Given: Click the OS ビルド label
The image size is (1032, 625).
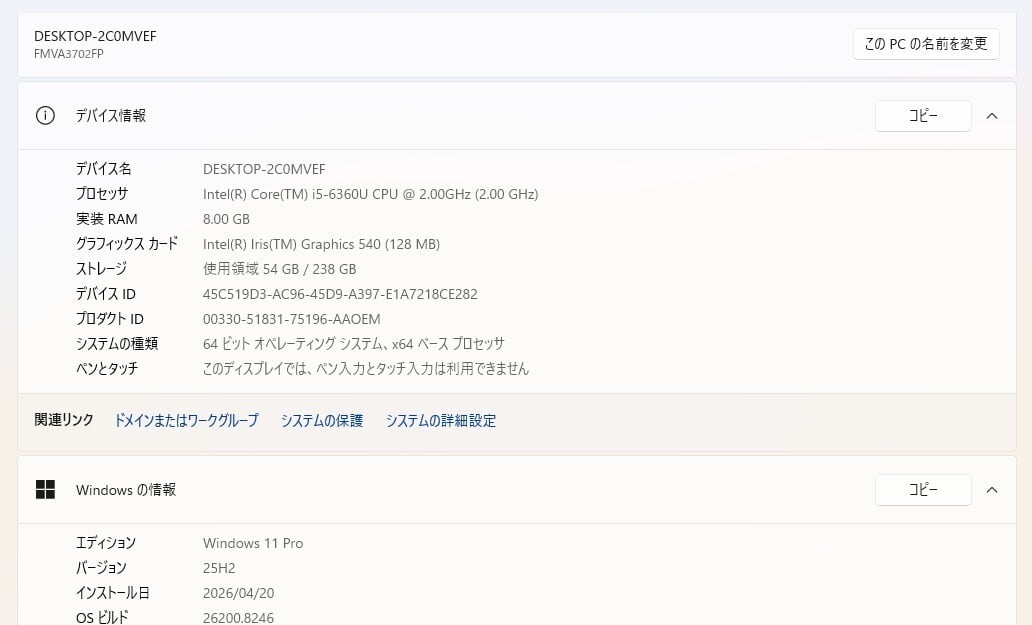Looking at the screenshot, I should tap(102, 618).
